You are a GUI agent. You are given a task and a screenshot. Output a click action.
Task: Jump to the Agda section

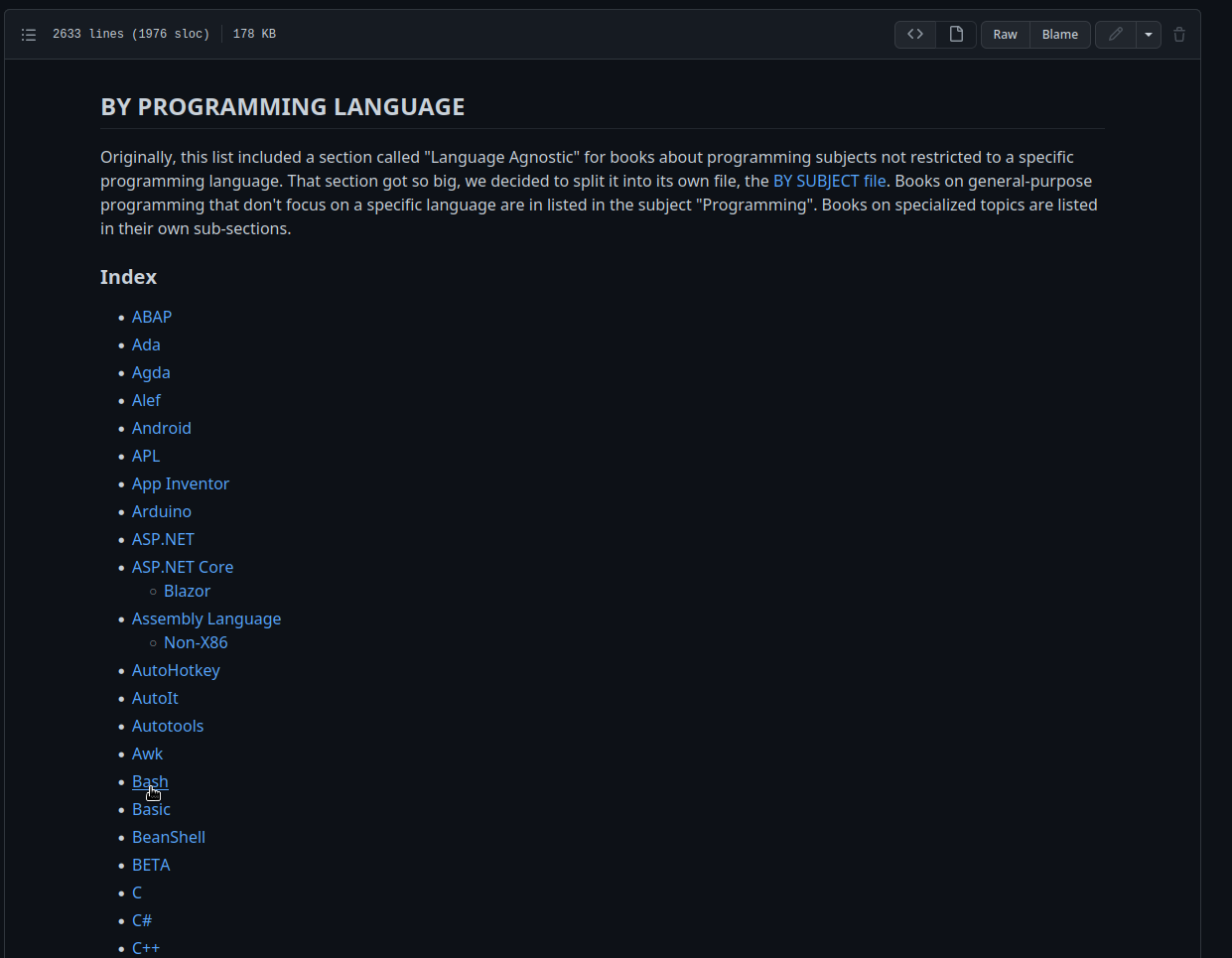151,372
